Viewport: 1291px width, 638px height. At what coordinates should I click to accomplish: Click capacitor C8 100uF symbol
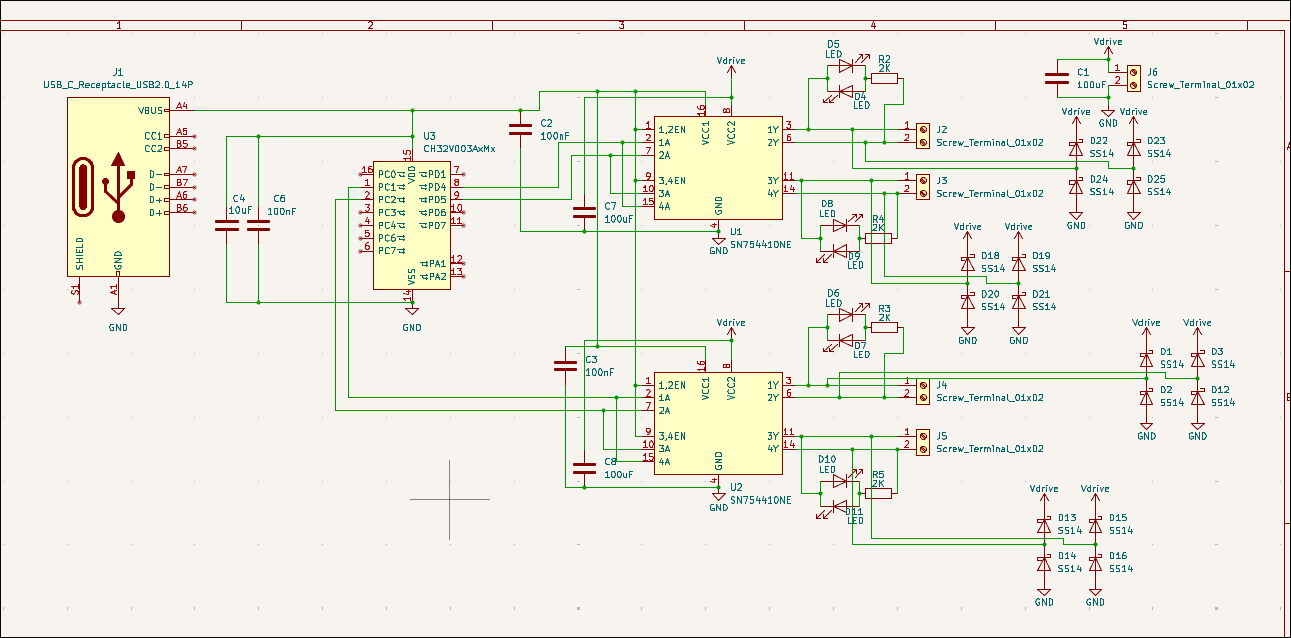[584, 467]
